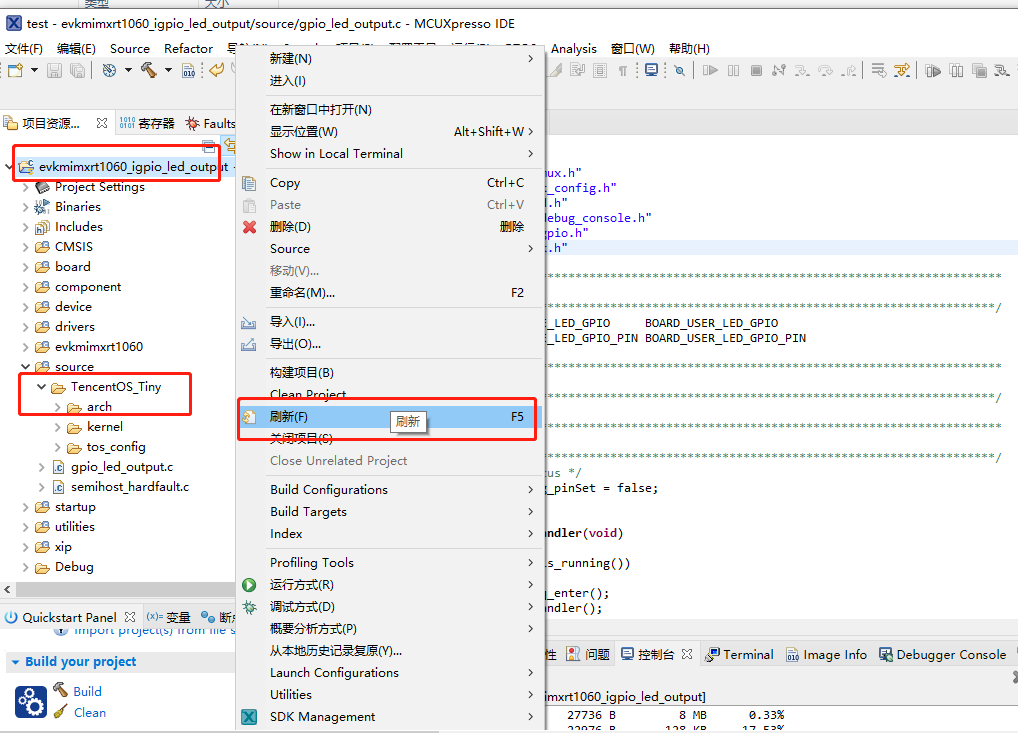Click the build configuration gauge icon
The image size is (1018, 733).
pyautogui.click(x=109, y=70)
